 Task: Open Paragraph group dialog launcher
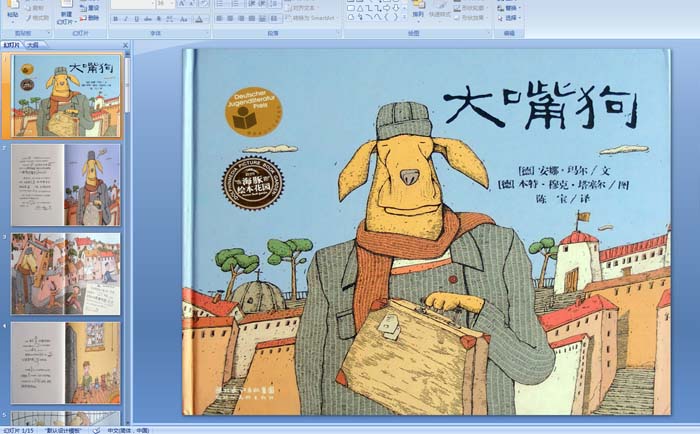click(338, 33)
